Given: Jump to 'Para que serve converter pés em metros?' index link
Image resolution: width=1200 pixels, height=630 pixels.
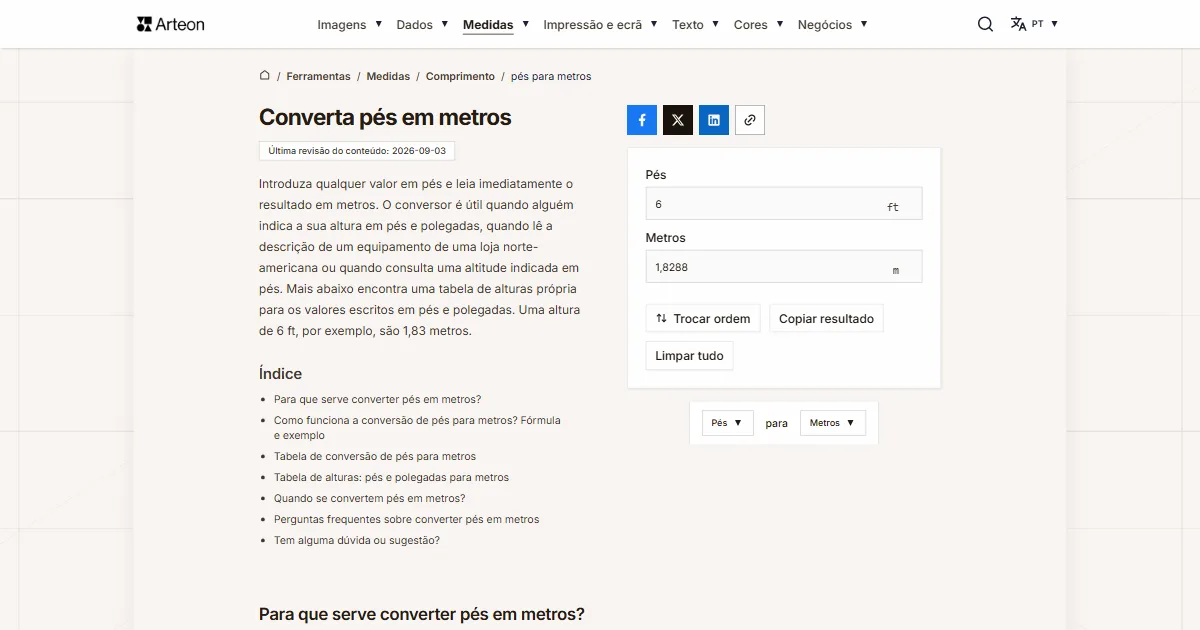Looking at the screenshot, I should coord(377,399).
